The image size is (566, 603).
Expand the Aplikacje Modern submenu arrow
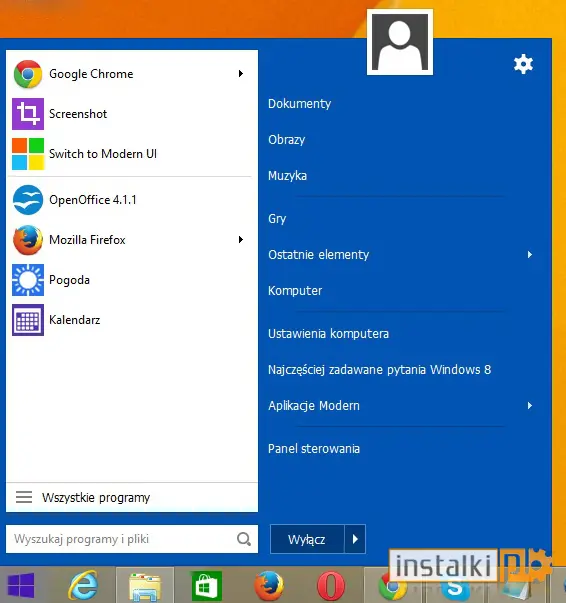530,405
